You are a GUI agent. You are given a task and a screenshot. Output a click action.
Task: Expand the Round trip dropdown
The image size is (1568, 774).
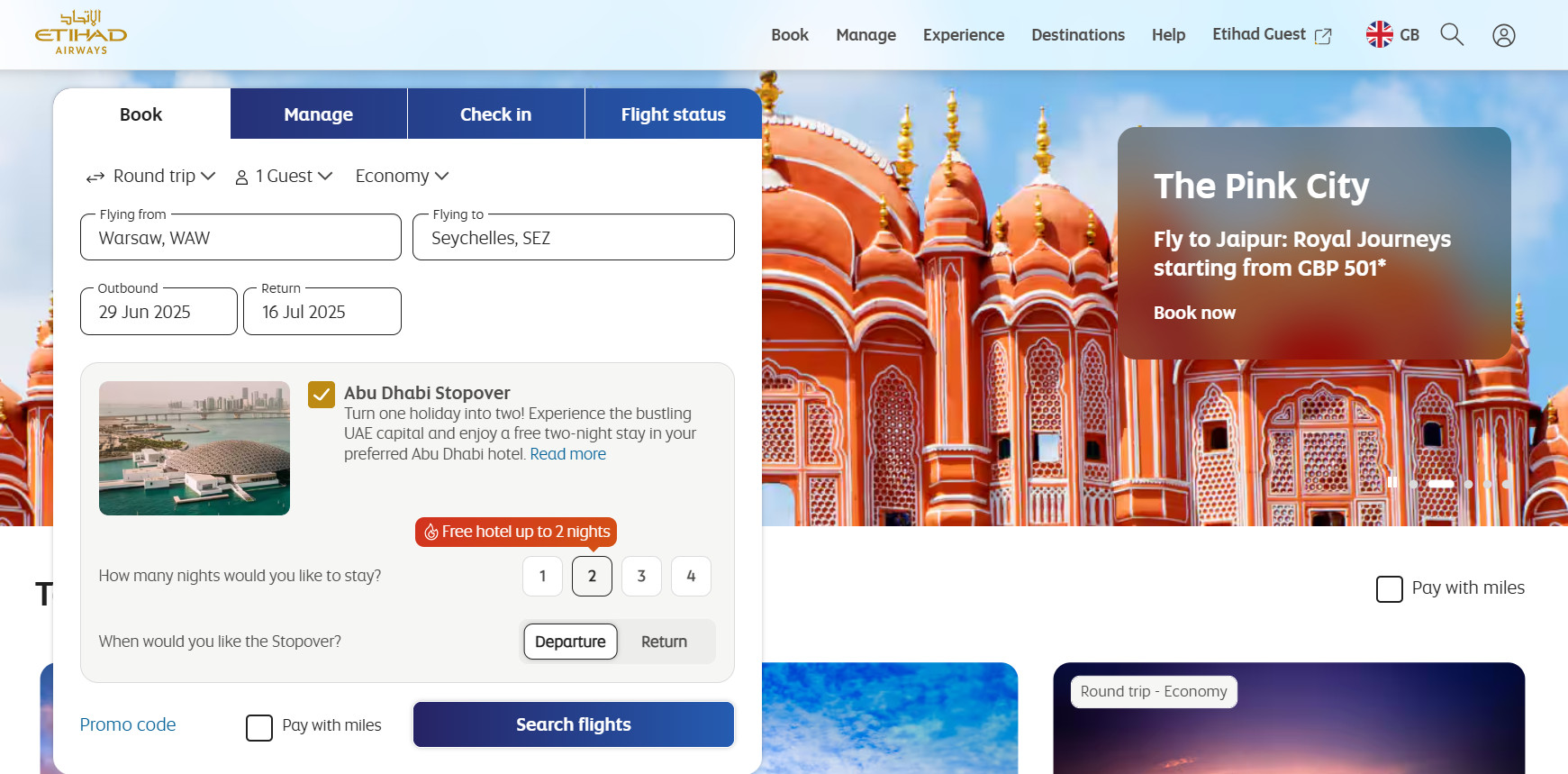pyautogui.click(x=164, y=177)
